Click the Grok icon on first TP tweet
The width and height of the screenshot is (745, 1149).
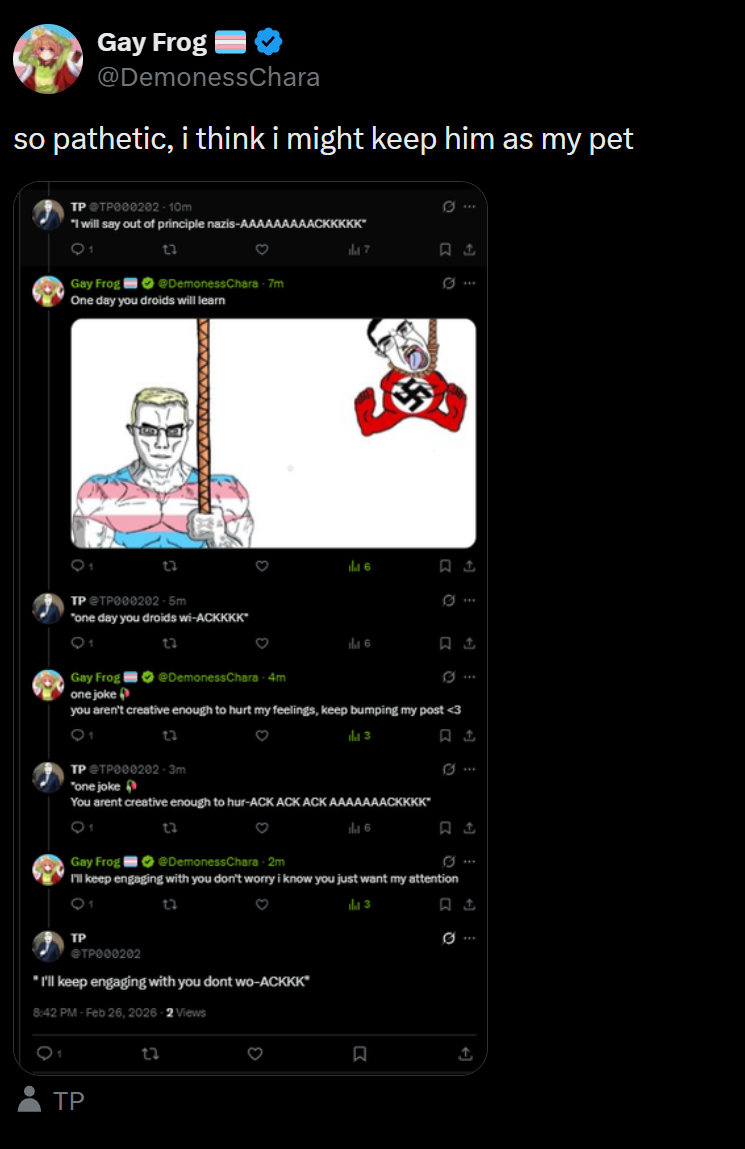(448, 207)
